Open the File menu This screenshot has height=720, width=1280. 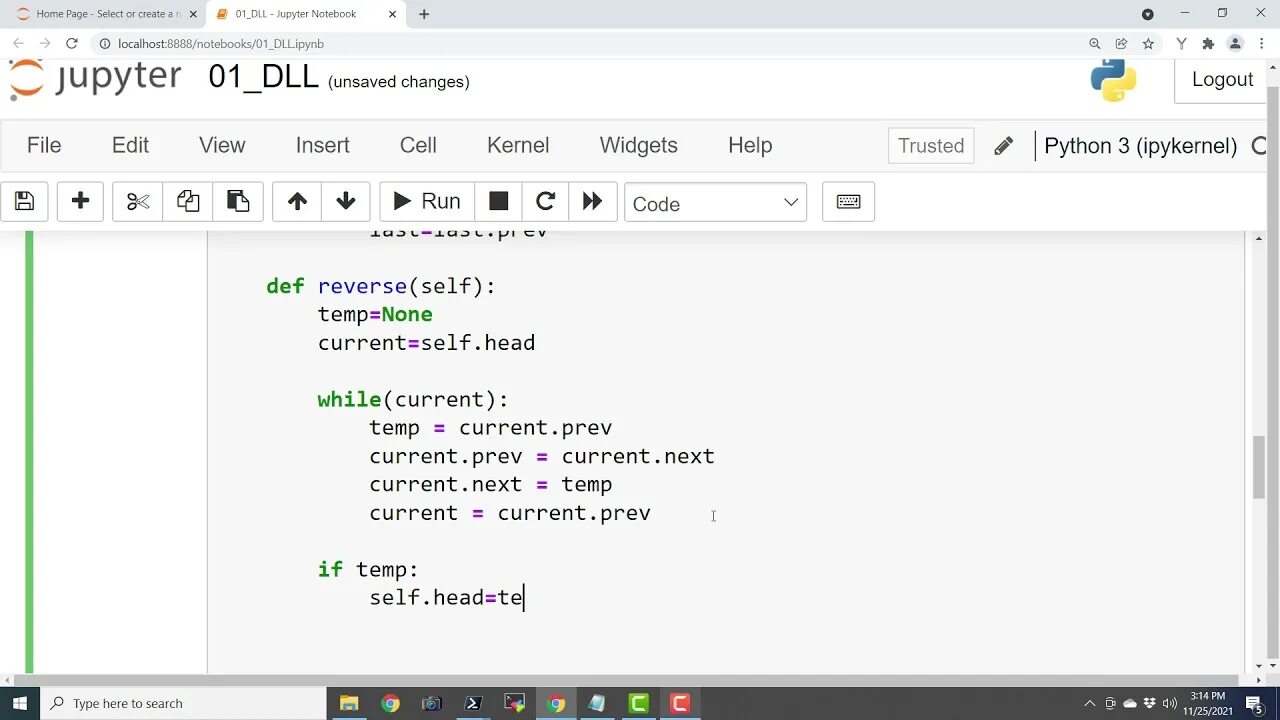(44, 145)
